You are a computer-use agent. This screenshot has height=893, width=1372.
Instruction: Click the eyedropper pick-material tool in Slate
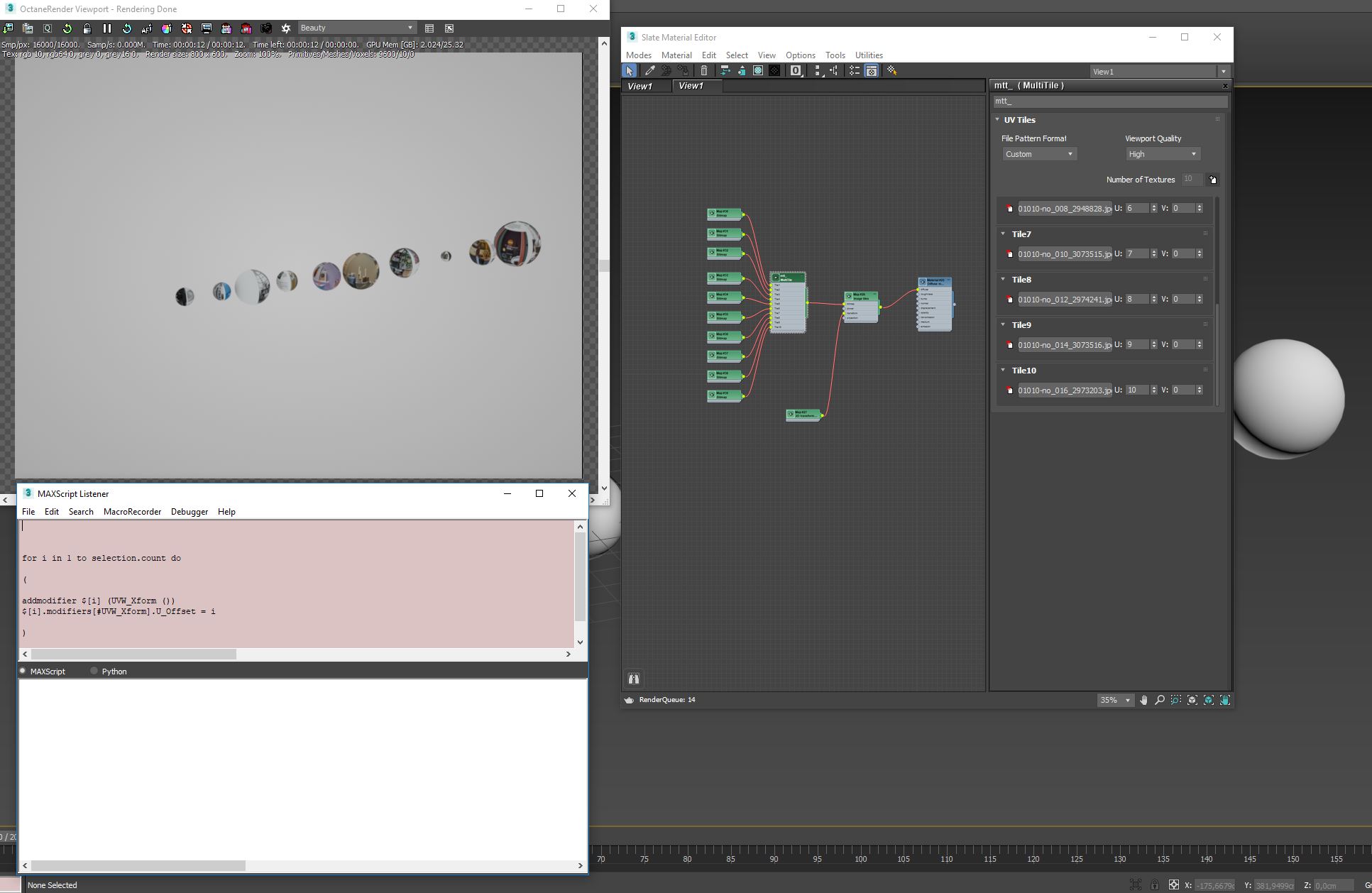point(649,70)
